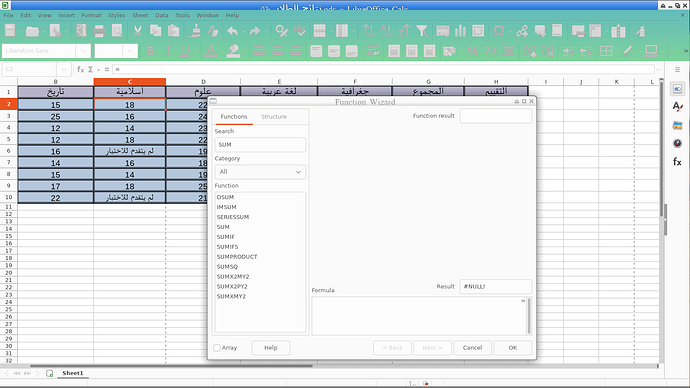690x388 pixels.
Task: Open the sidebar Navigator compass icon
Action: point(677,143)
